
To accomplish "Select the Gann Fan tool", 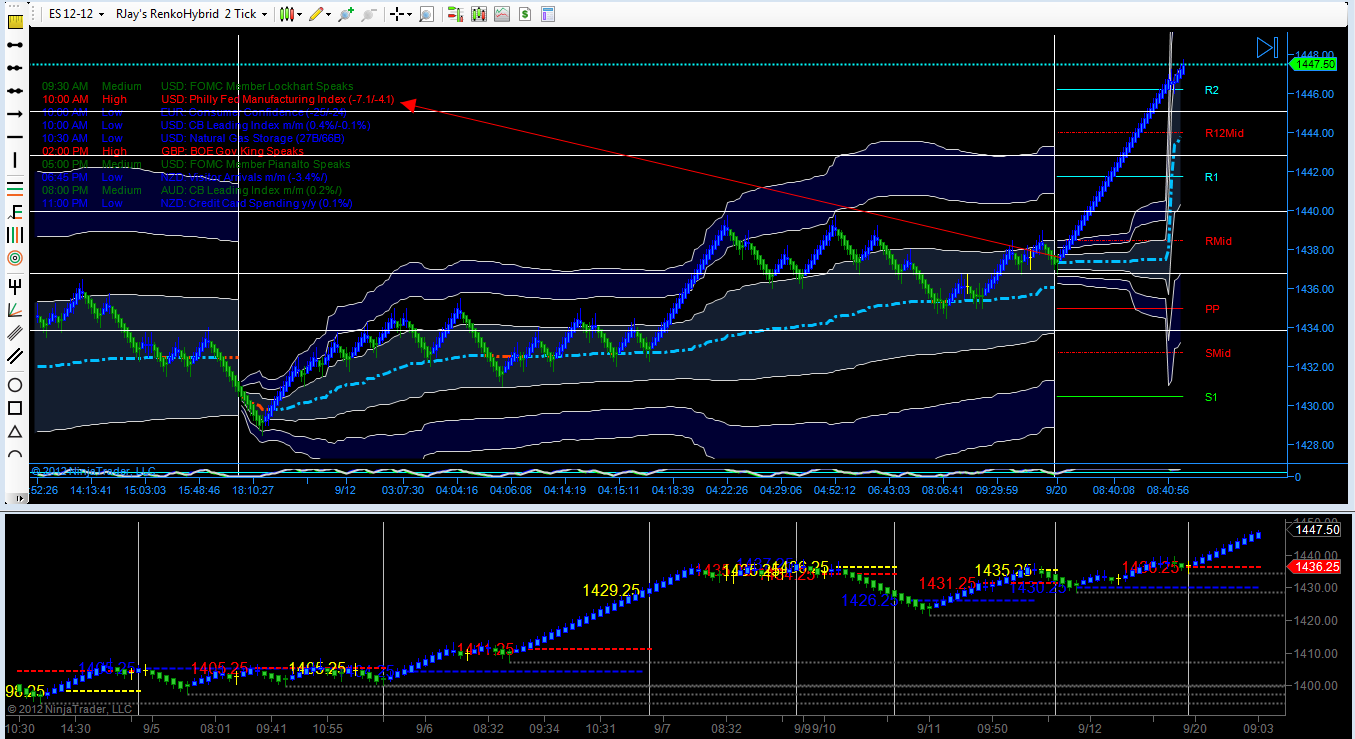I will (x=15, y=308).
